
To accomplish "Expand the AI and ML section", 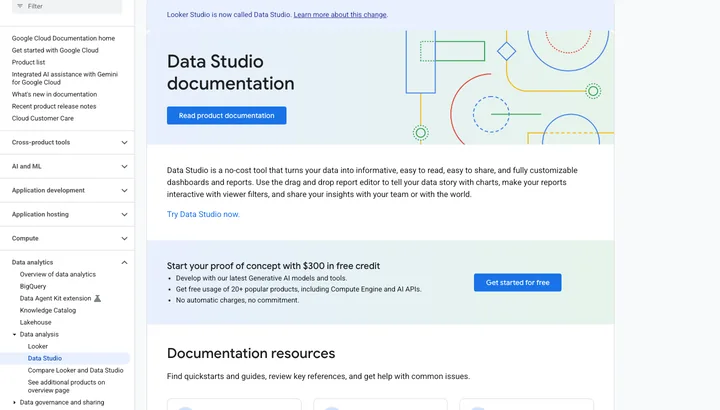I will [124, 166].
